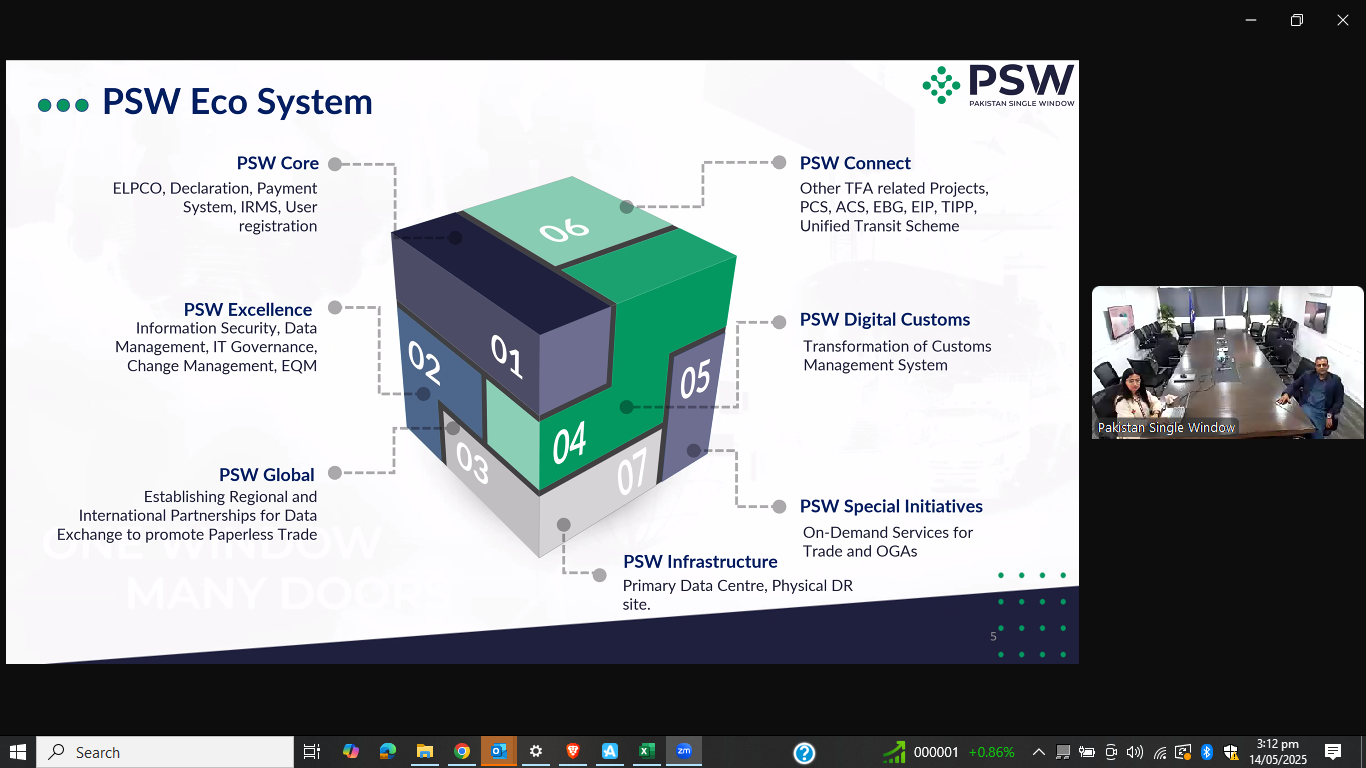Launch Microsoft Edge from taskbar
Viewport: 1366px width, 768px height.
coord(388,752)
